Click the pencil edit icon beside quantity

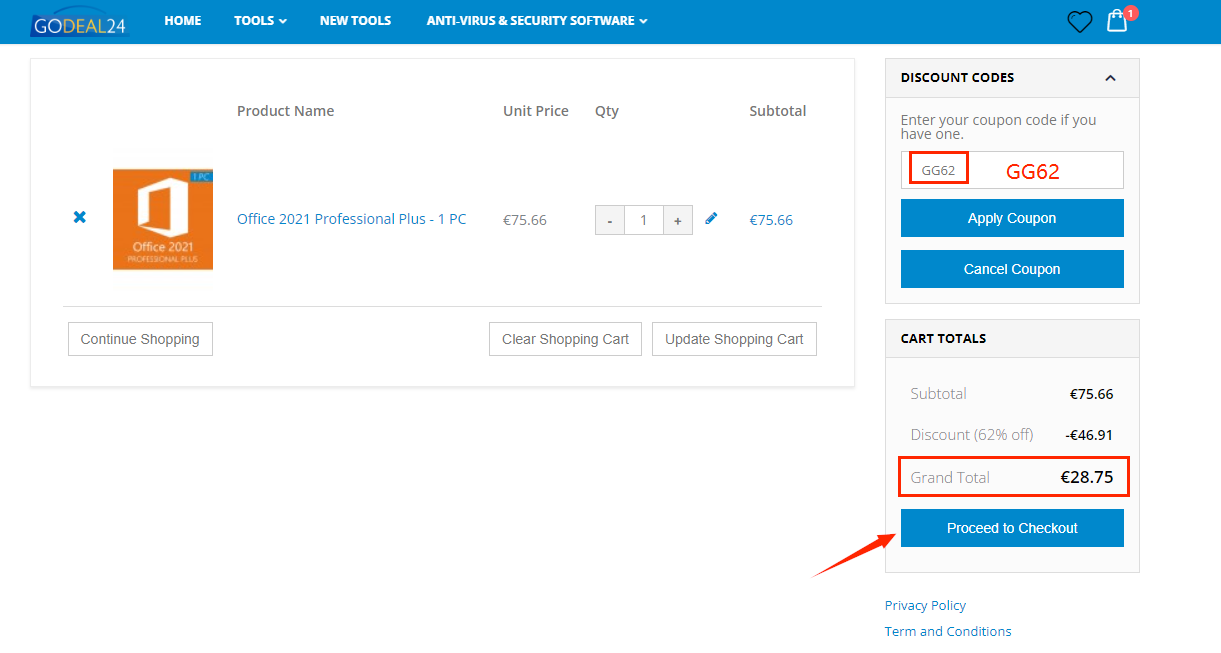pyautogui.click(x=711, y=218)
